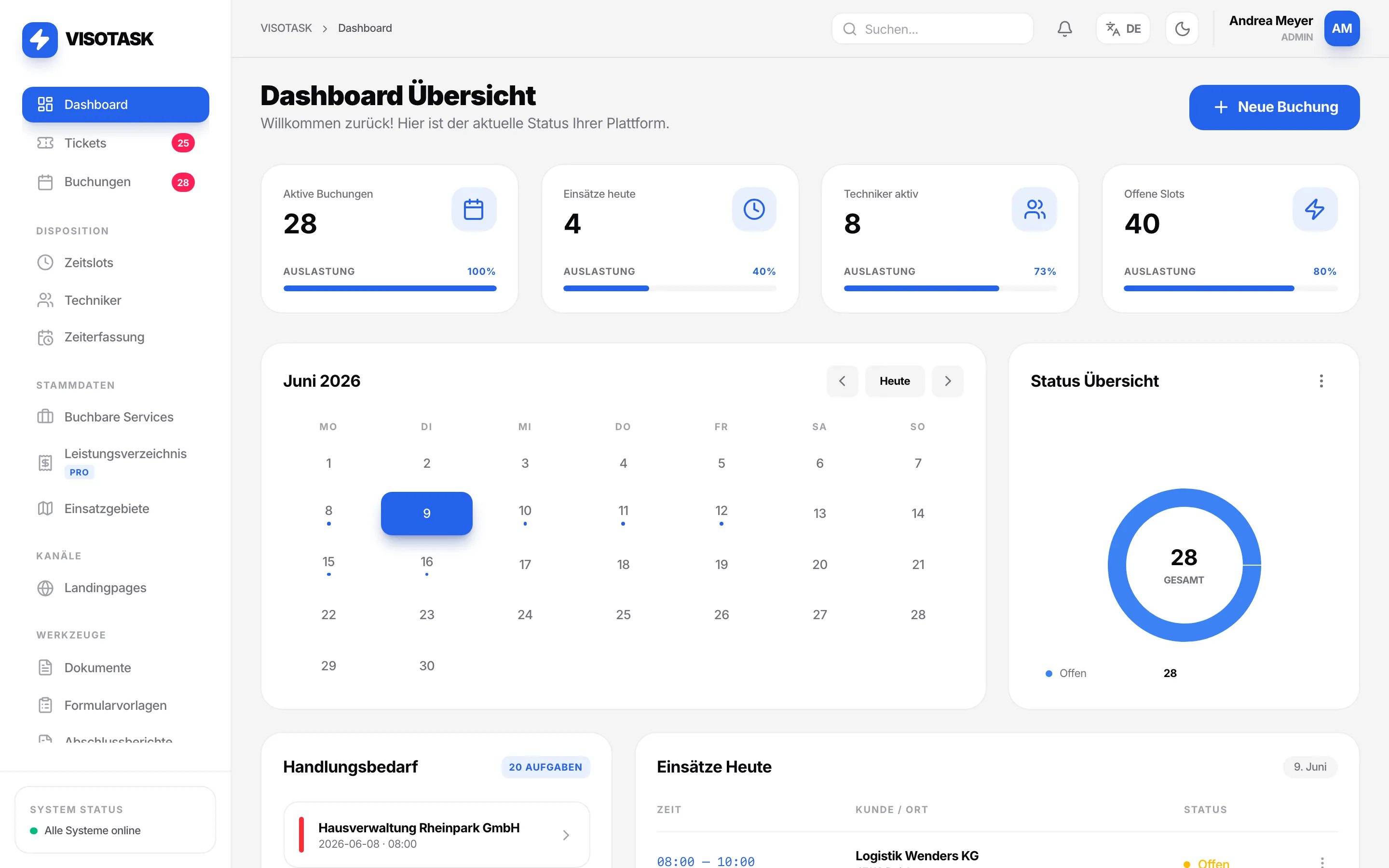This screenshot has height=868, width=1389.
Task: Expand the Hausverwaltung Rheinpark GmbH chevron
Action: click(566, 835)
